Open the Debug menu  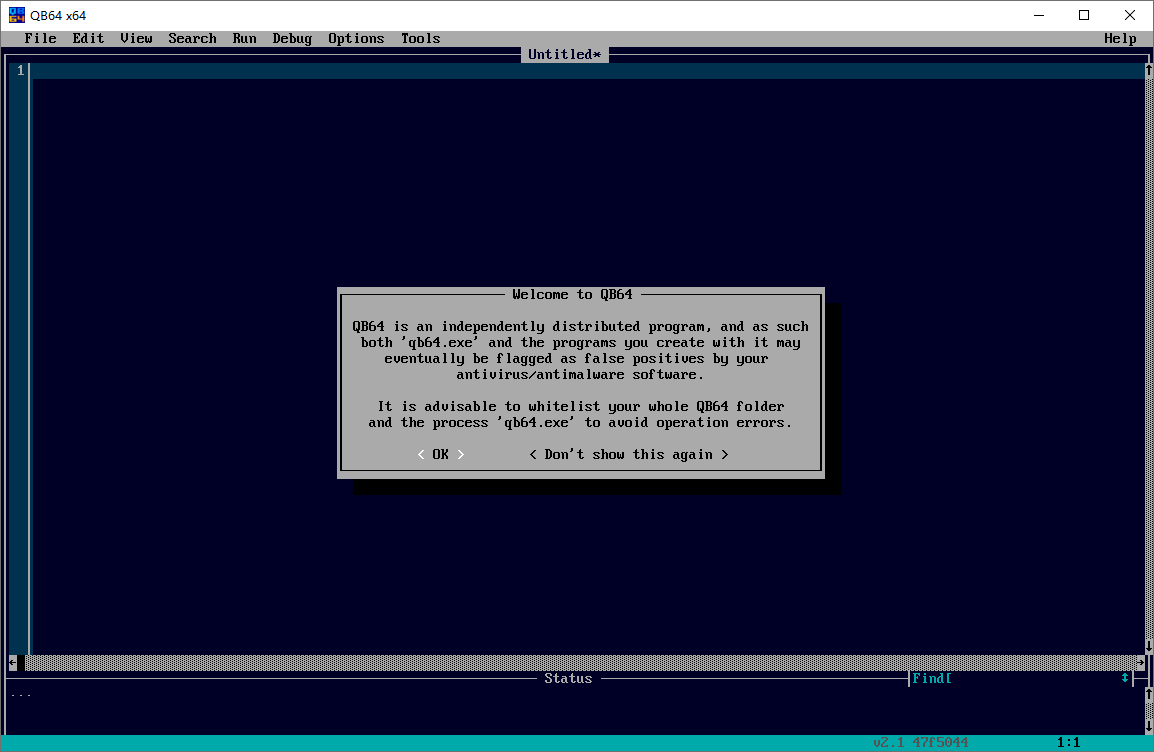292,38
